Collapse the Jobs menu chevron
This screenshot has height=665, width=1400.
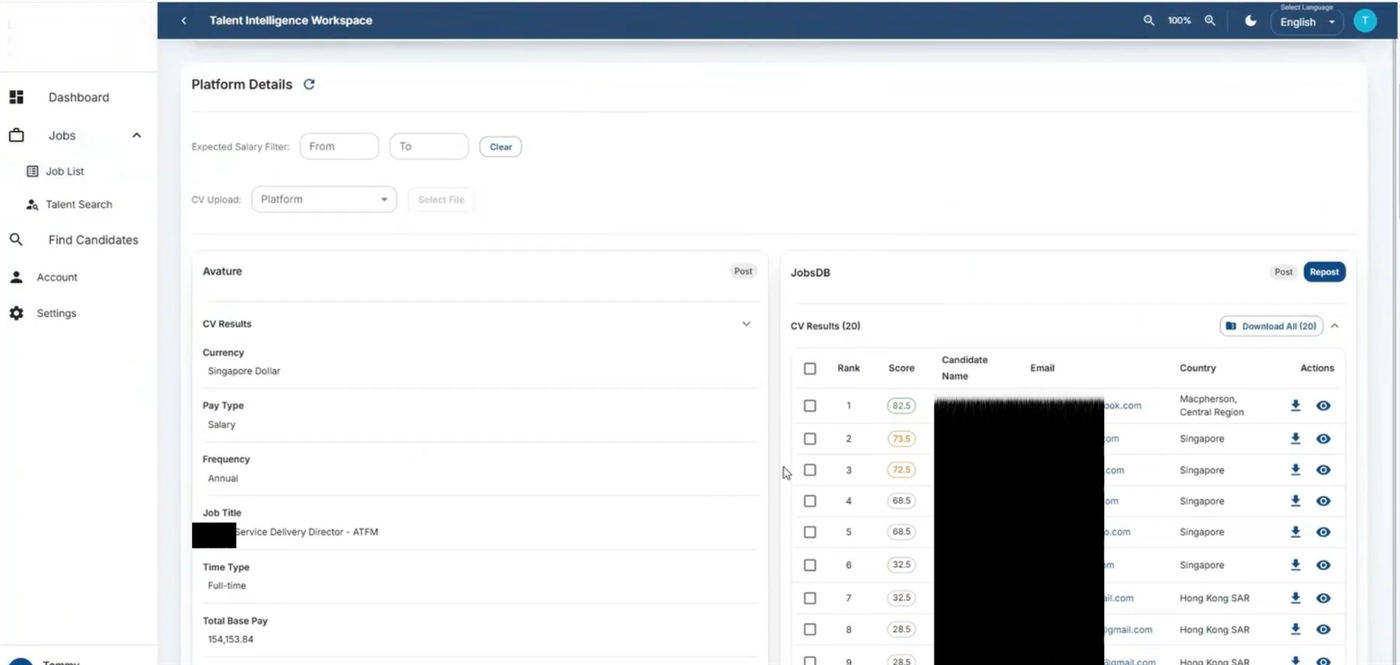click(x=137, y=135)
